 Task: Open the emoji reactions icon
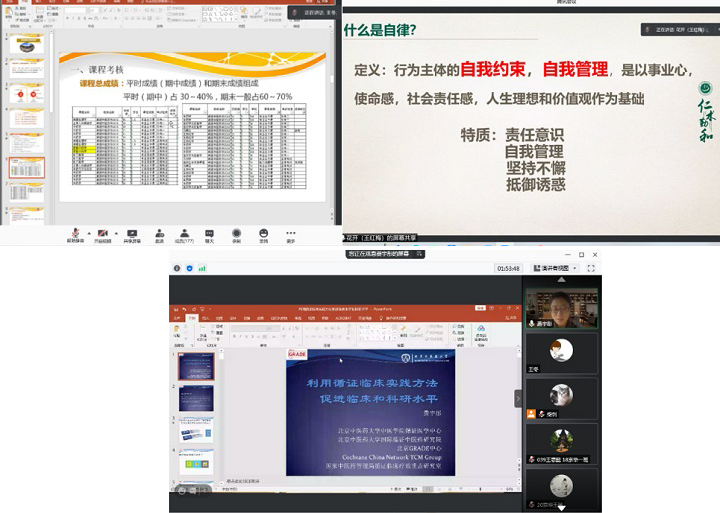tap(264, 233)
